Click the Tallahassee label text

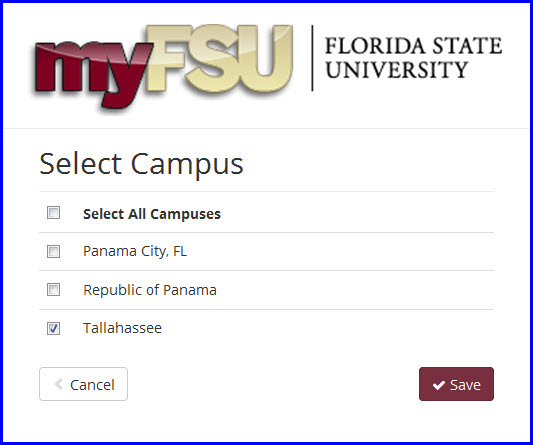122,328
